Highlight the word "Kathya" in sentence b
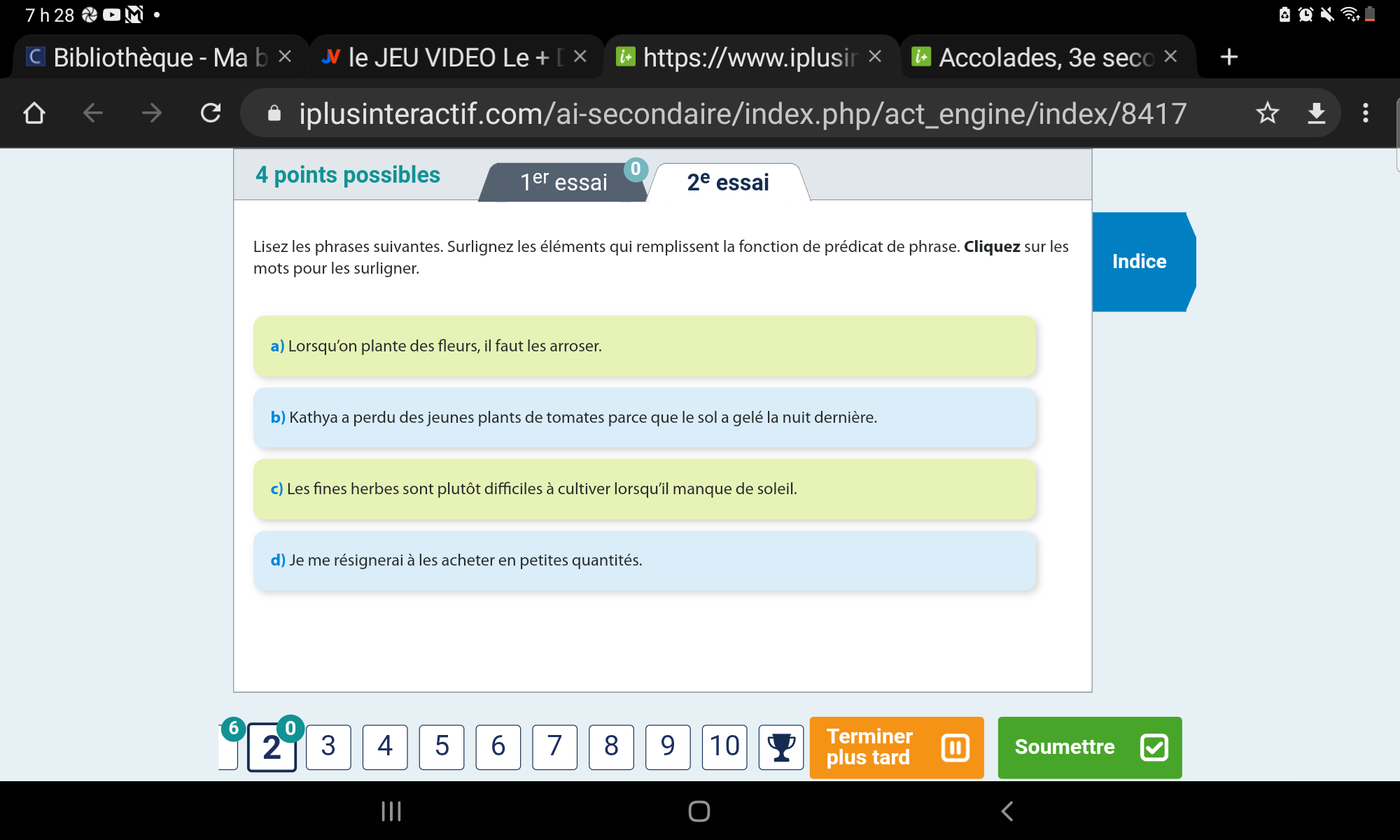This screenshot has width=1400, height=840. point(314,418)
